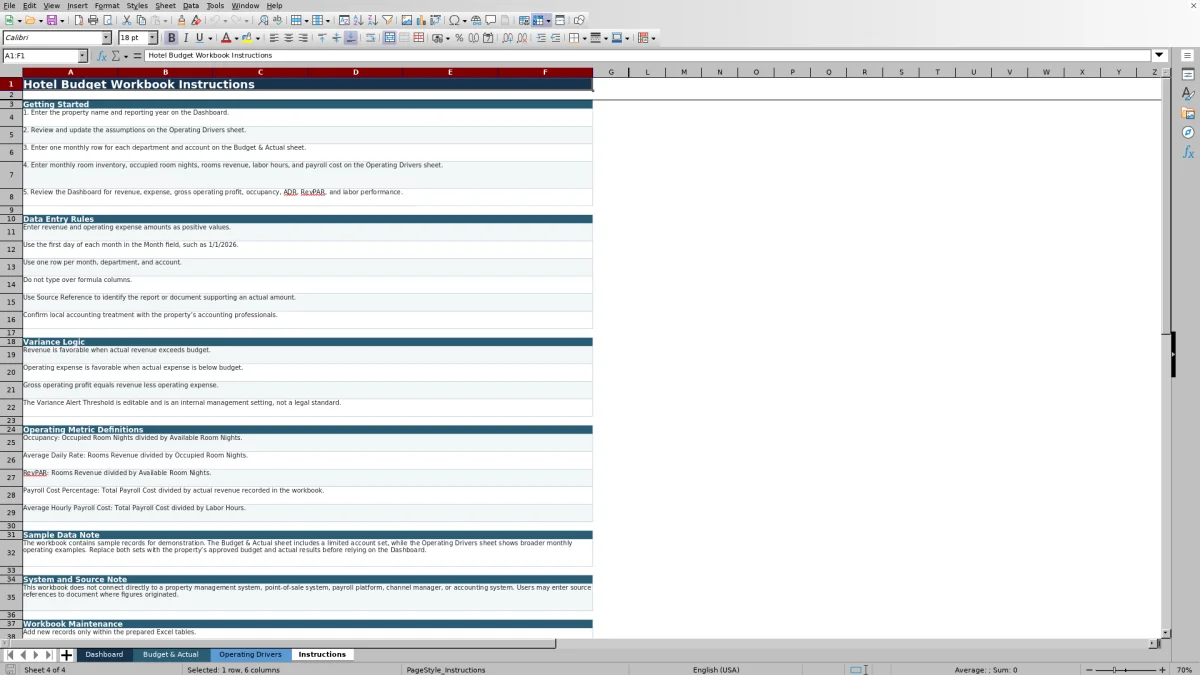Click yellow background color highlighter swatch
This screenshot has height=675, width=1200.
click(247, 38)
